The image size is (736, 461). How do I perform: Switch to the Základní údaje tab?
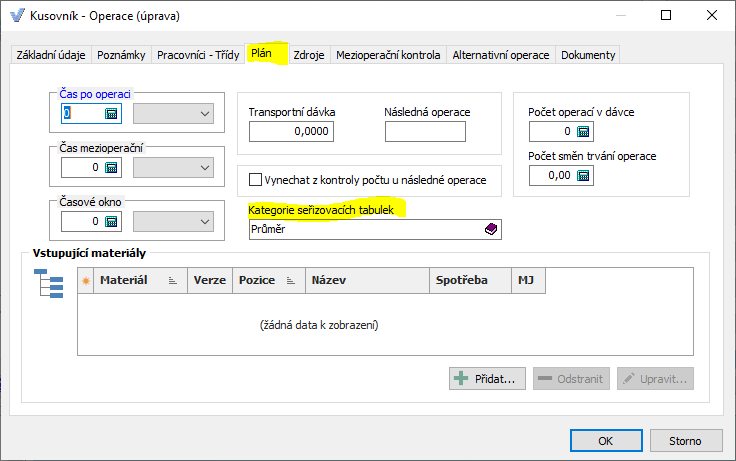pyautogui.click(x=51, y=55)
